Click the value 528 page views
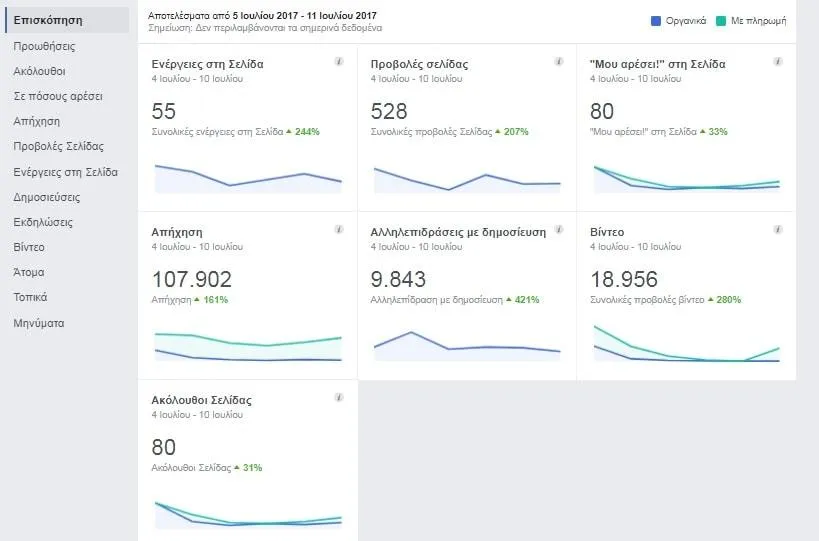This screenshot has height=541, width=819. 389,111
